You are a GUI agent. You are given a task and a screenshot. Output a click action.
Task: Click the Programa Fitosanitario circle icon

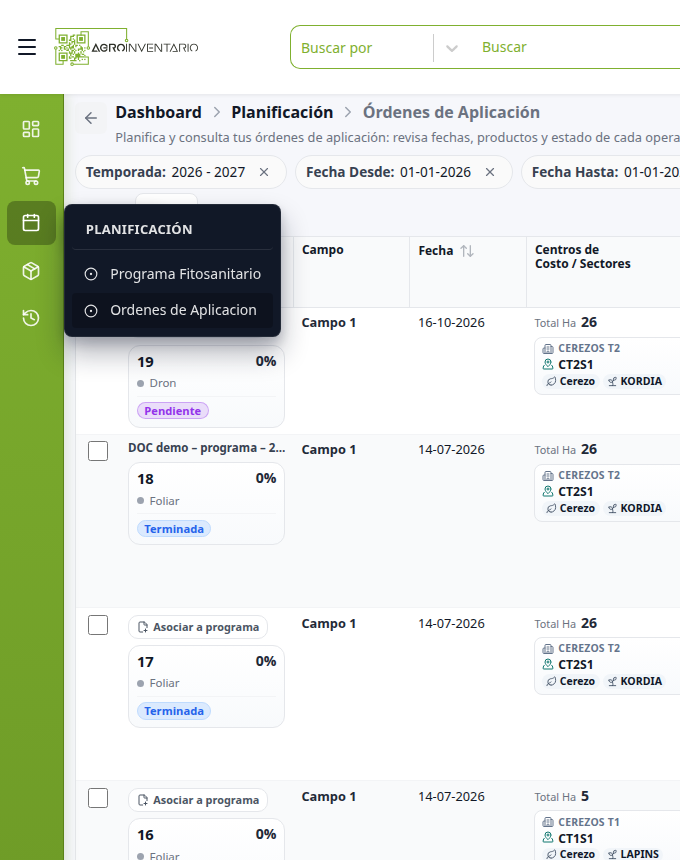[91, 274]
